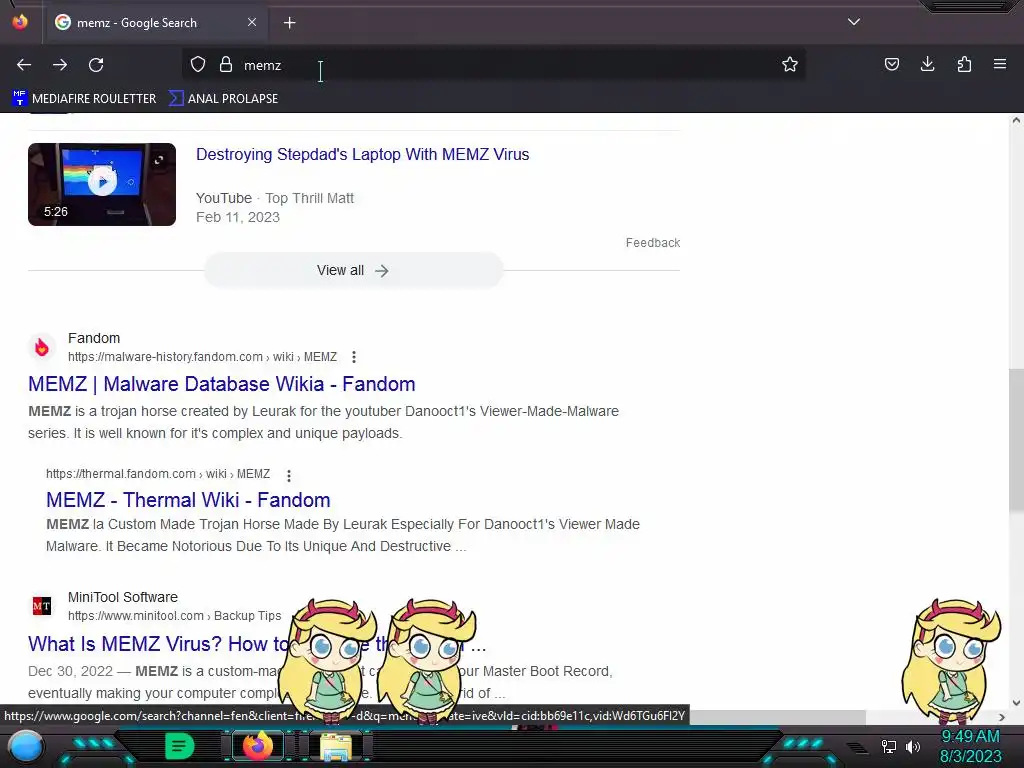This screenshot has width=1024, height=768.
Task: Open the Downloads arrow icon
Action: pos(927,64)
